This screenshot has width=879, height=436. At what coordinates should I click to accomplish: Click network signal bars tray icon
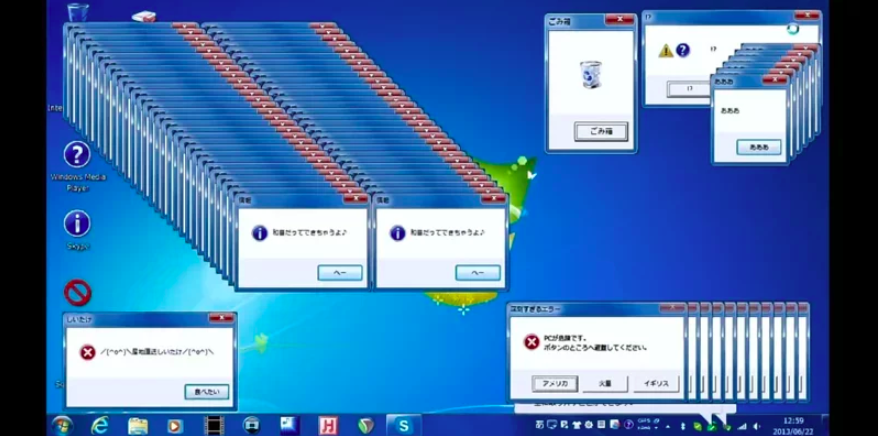tap(743, 426)
